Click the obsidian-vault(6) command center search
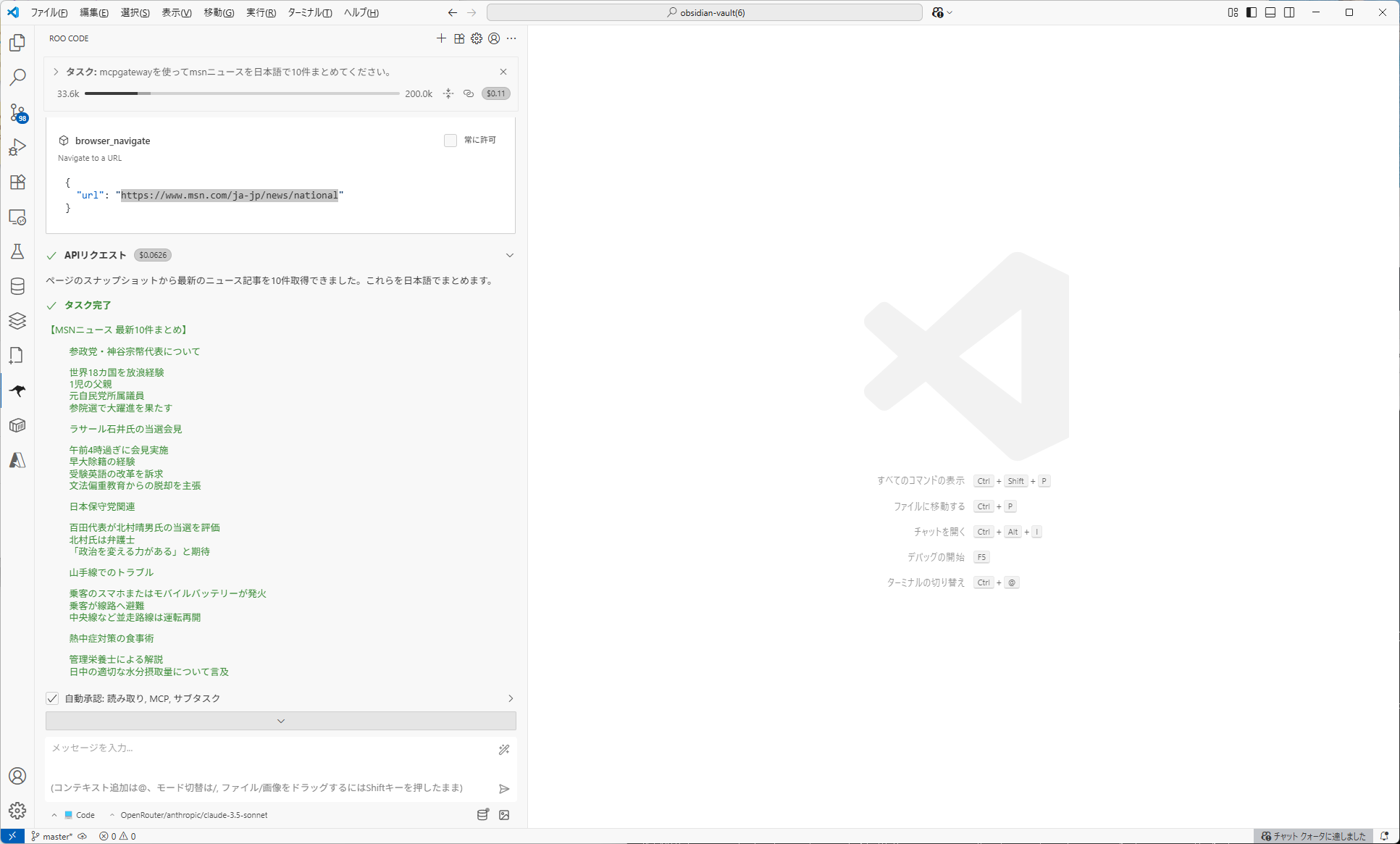The height and width of the screenshot is (844, 1400). tap(705, 12)
